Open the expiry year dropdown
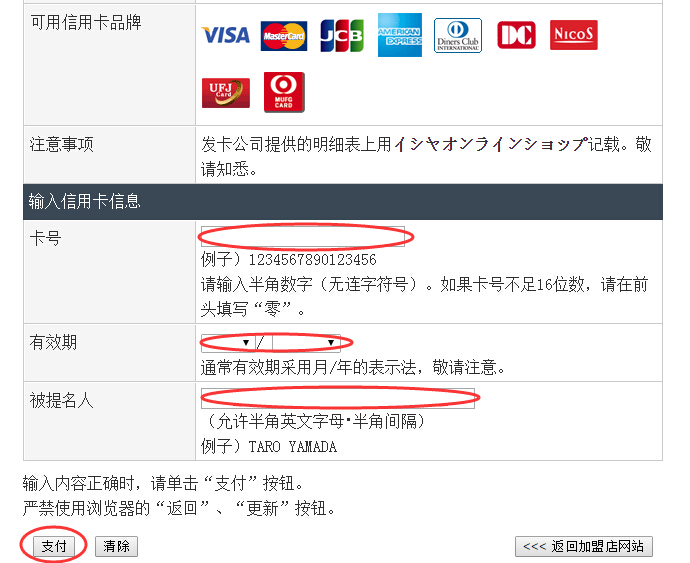 (x=305, y=343)
